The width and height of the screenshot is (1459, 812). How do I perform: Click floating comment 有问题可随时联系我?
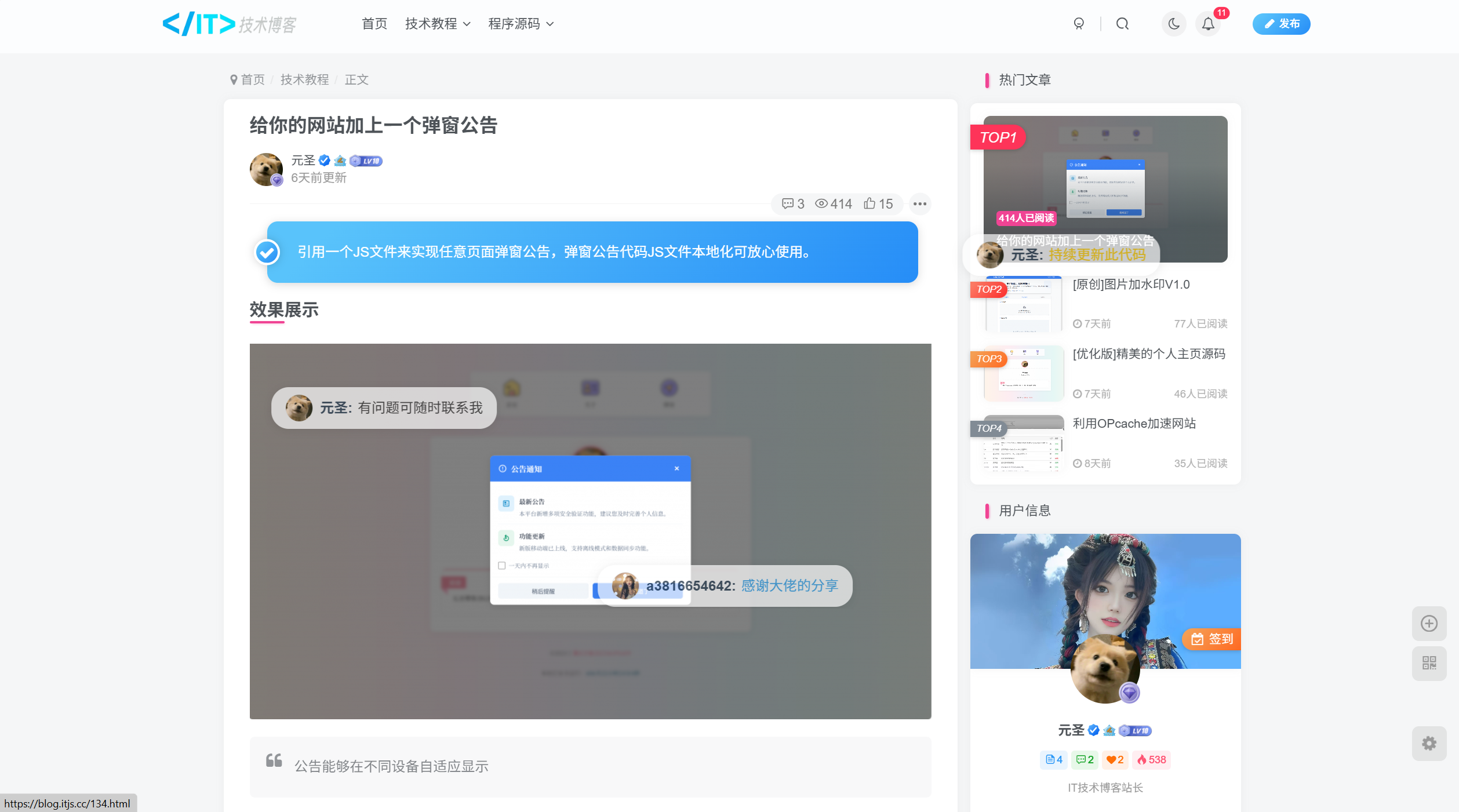click(x=384, y=408)
